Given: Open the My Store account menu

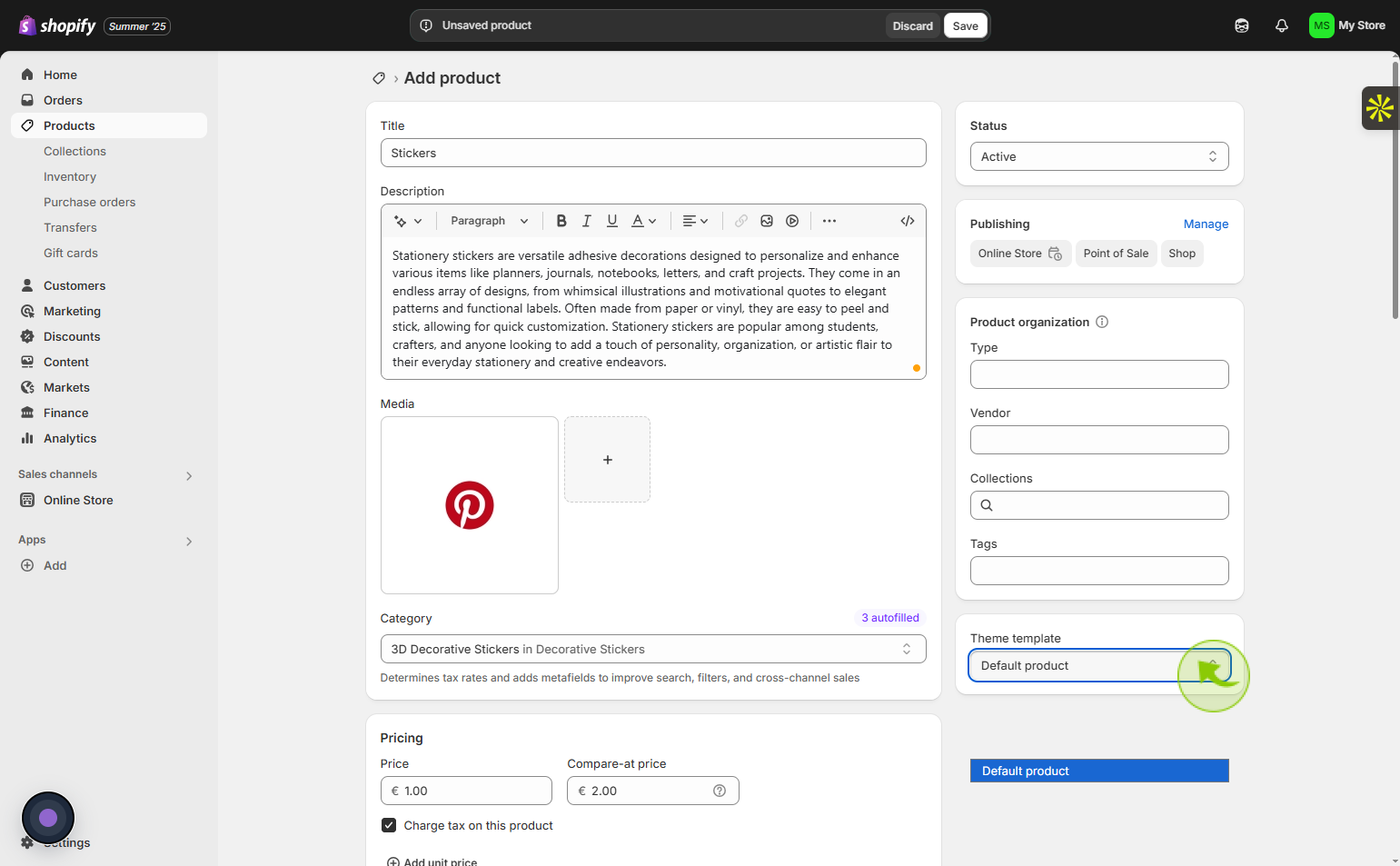Looking at the screenshot, I should click(x=1347, y=25).
